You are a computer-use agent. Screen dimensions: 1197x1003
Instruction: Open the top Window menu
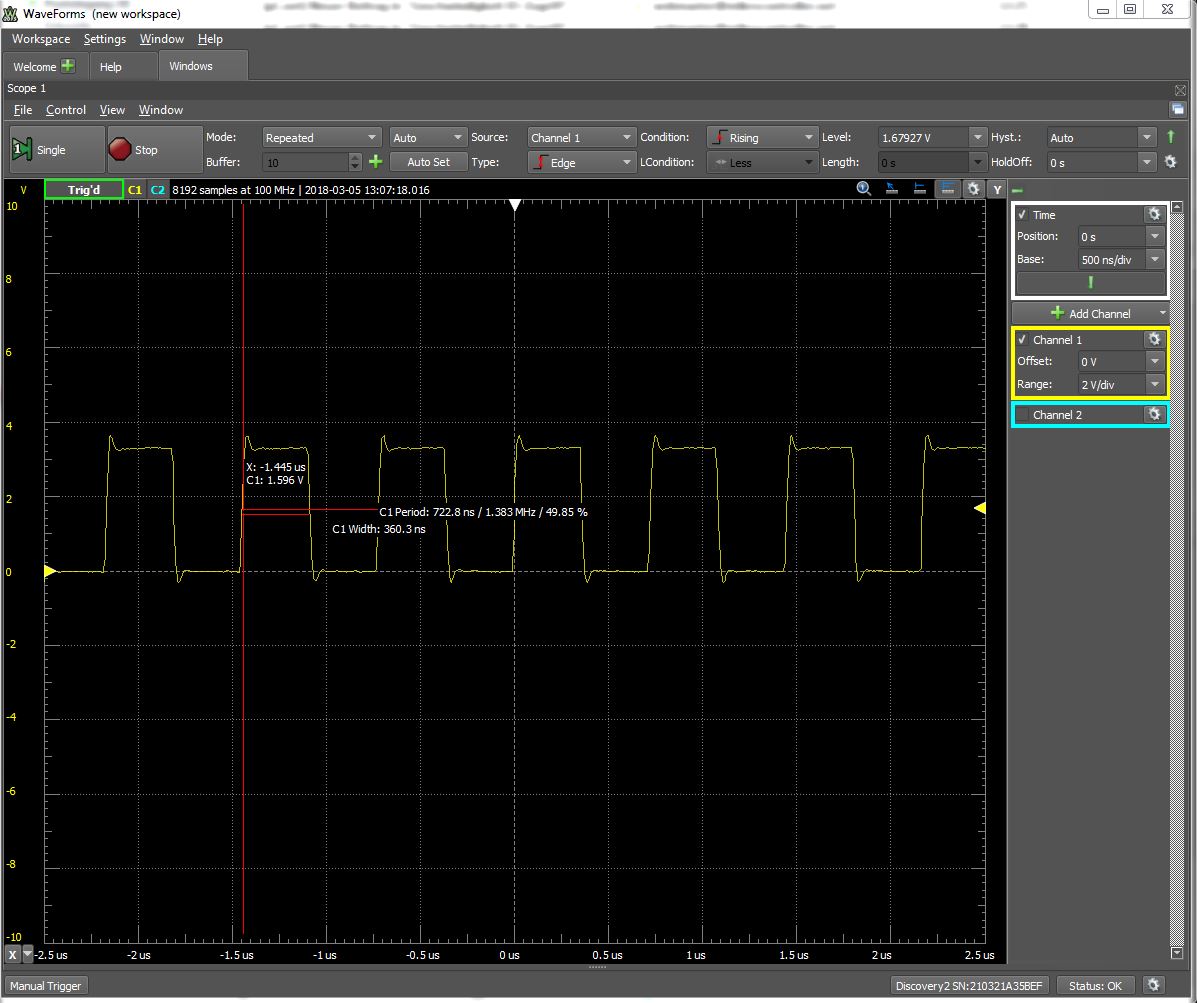point(162,39)
